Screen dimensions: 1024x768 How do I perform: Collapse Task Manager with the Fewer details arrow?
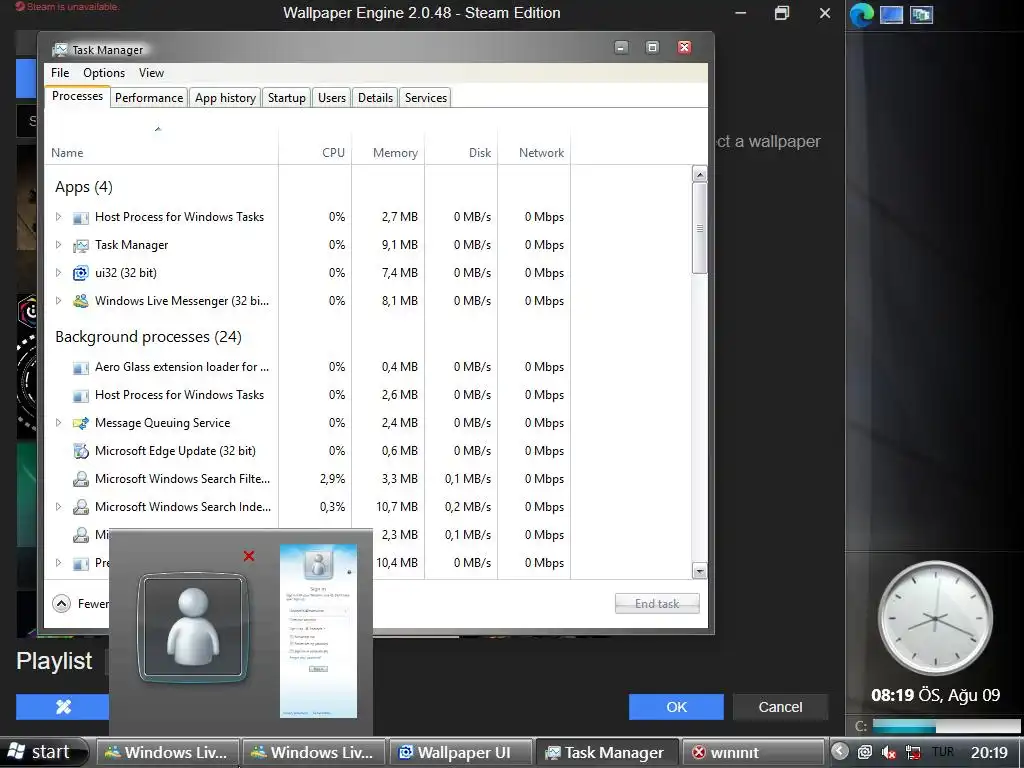tap(61, 603)
